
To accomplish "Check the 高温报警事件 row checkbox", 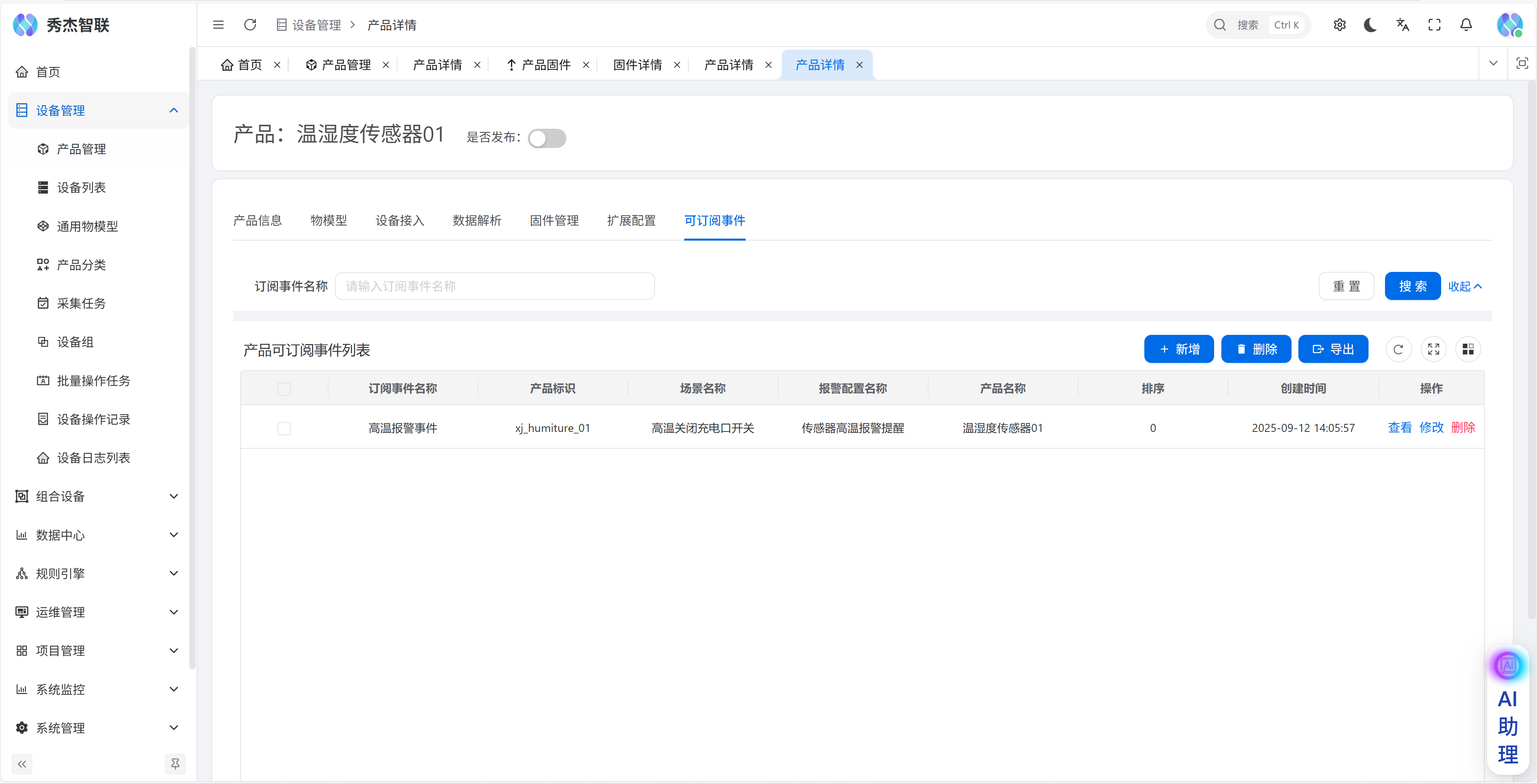I will pyautogui.click(x=284, y=428).
